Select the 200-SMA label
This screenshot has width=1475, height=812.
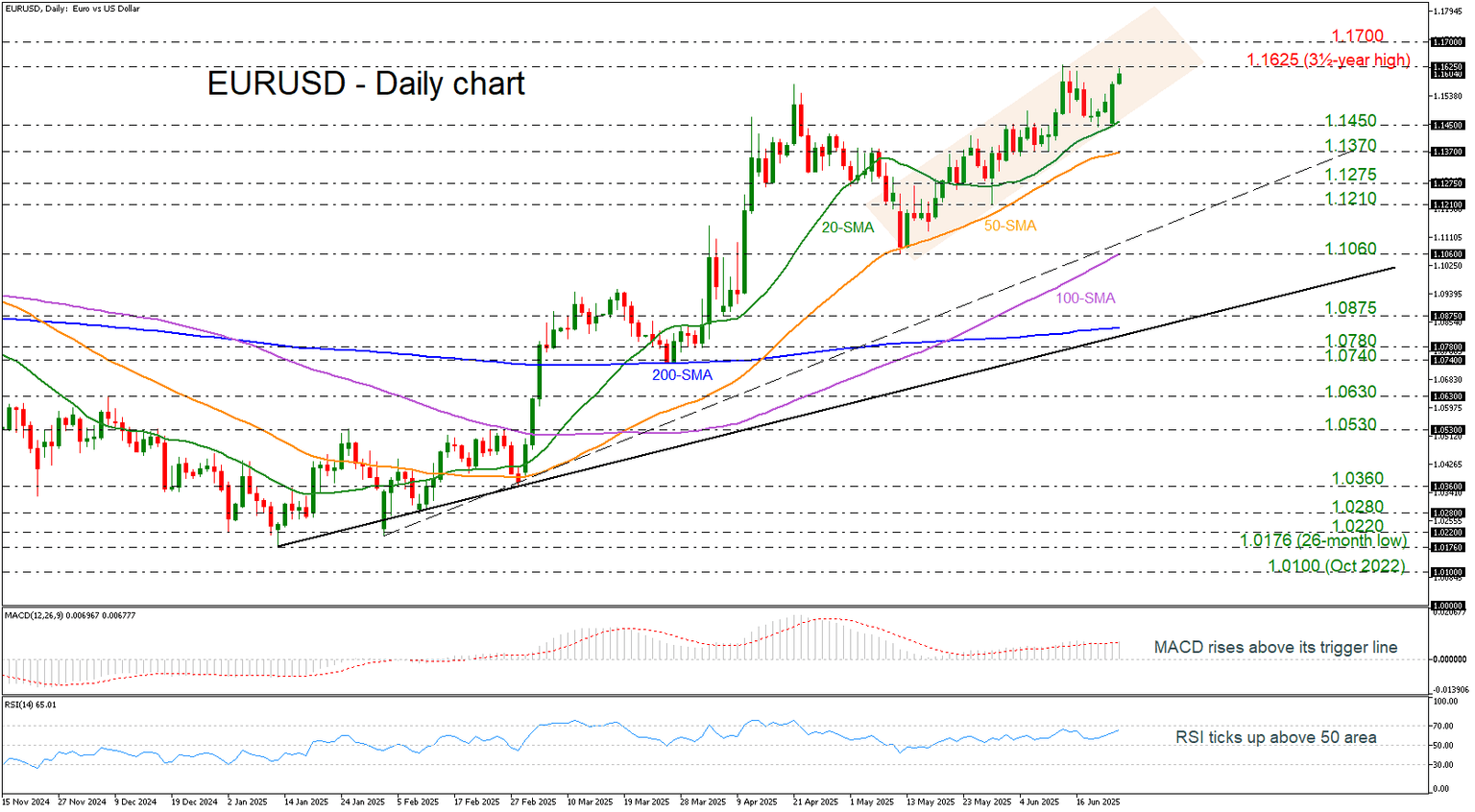pos(684,374)
